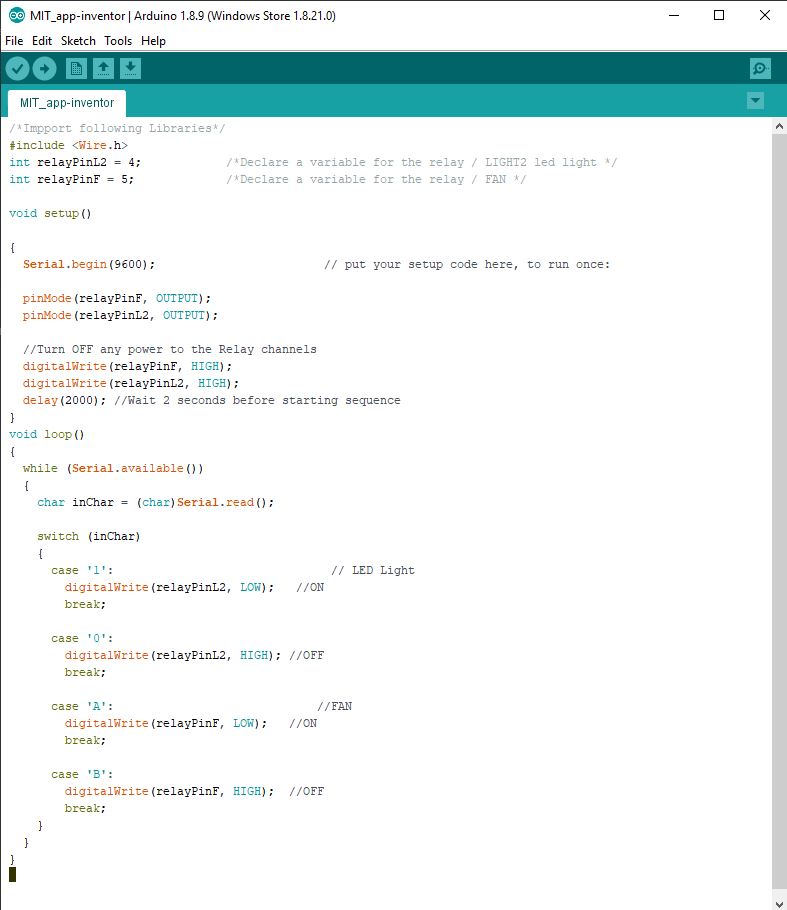
Task: Click the editor scrollbar up arrow
Action: pos(779,126)
